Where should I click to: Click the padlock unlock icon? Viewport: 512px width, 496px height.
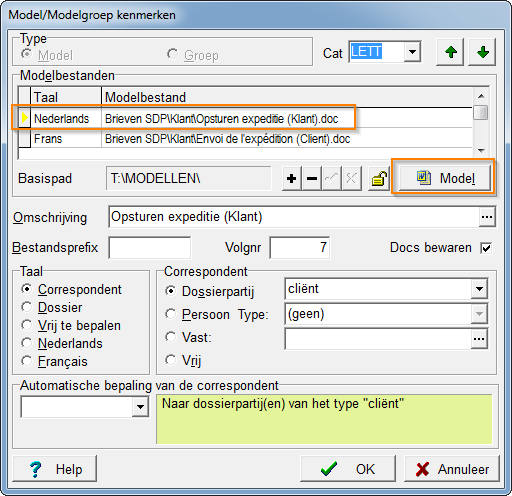379,178
